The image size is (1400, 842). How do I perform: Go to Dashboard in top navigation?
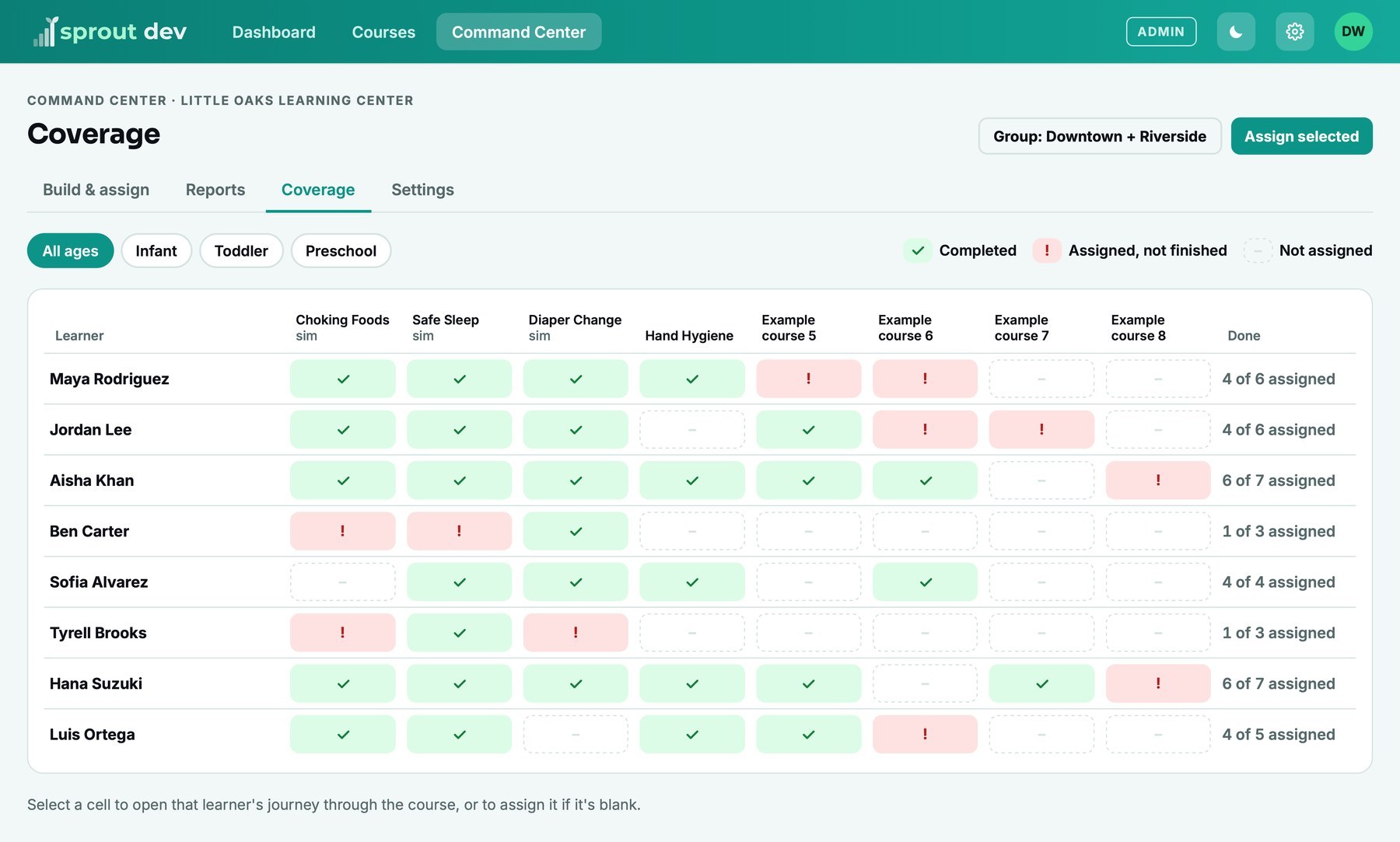coord(274,32)
